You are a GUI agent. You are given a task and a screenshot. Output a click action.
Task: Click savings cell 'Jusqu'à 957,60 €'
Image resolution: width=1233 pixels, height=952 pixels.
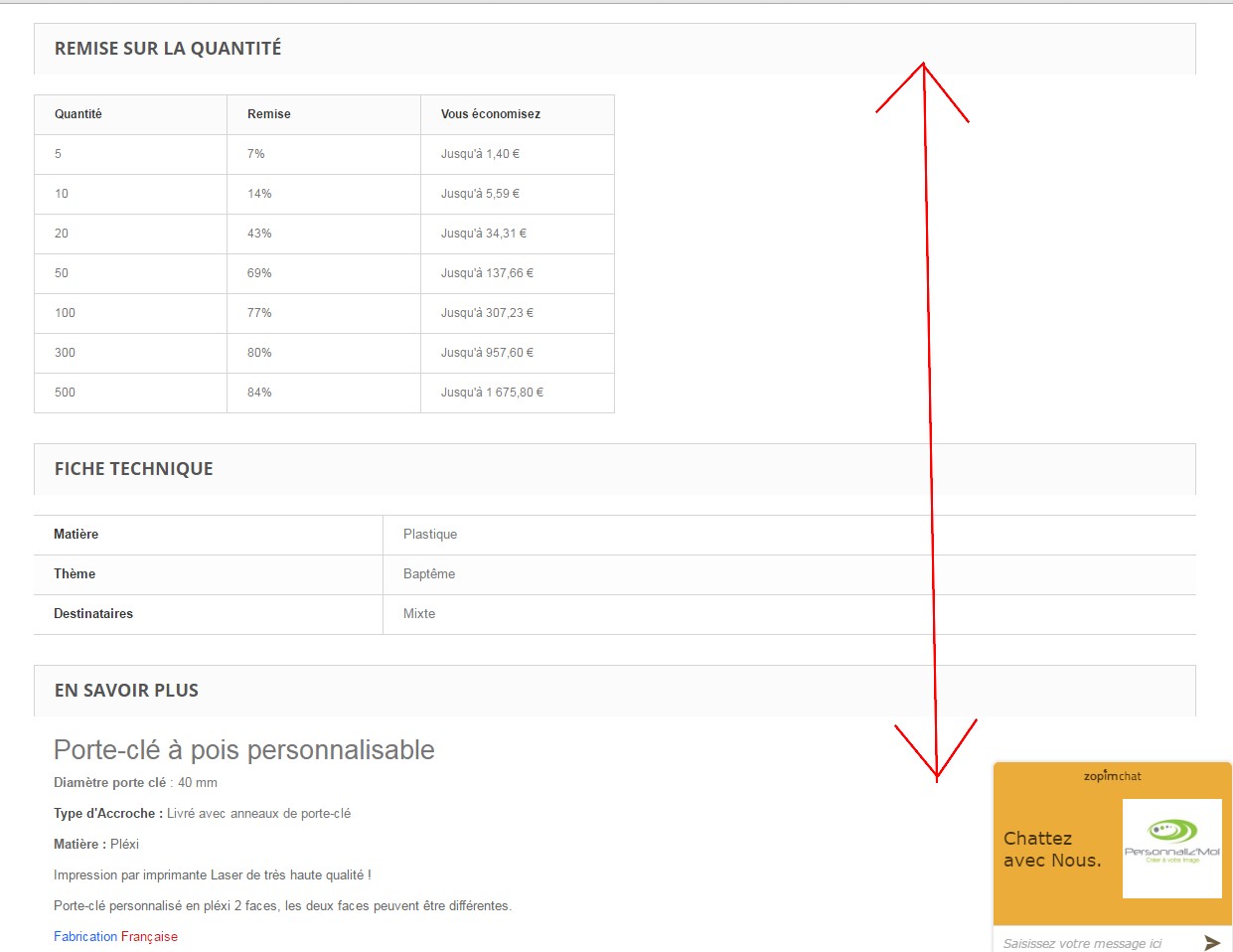pyautogui.click(x=518, y=353)
